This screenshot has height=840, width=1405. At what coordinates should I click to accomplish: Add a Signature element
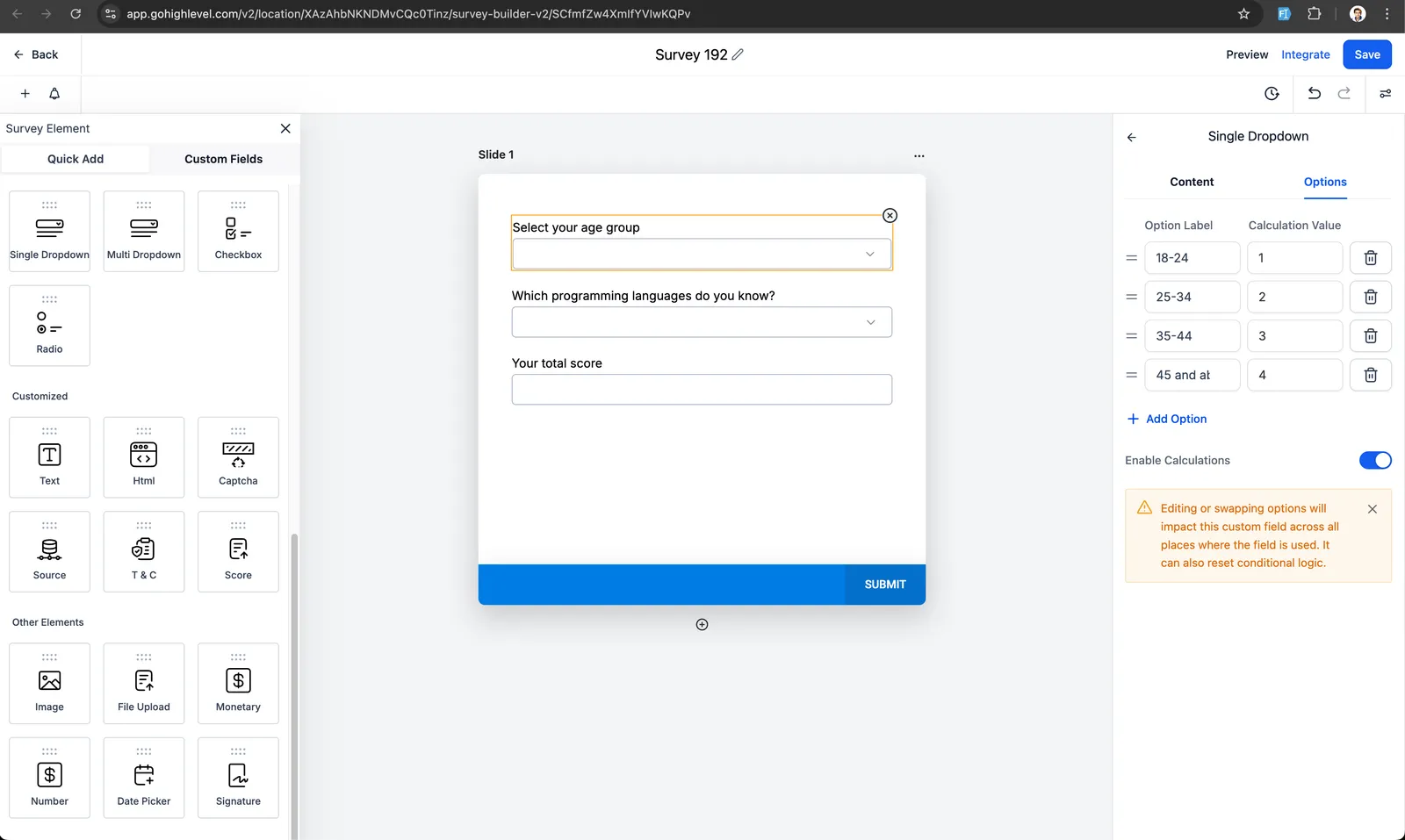[x=238, y=778]
